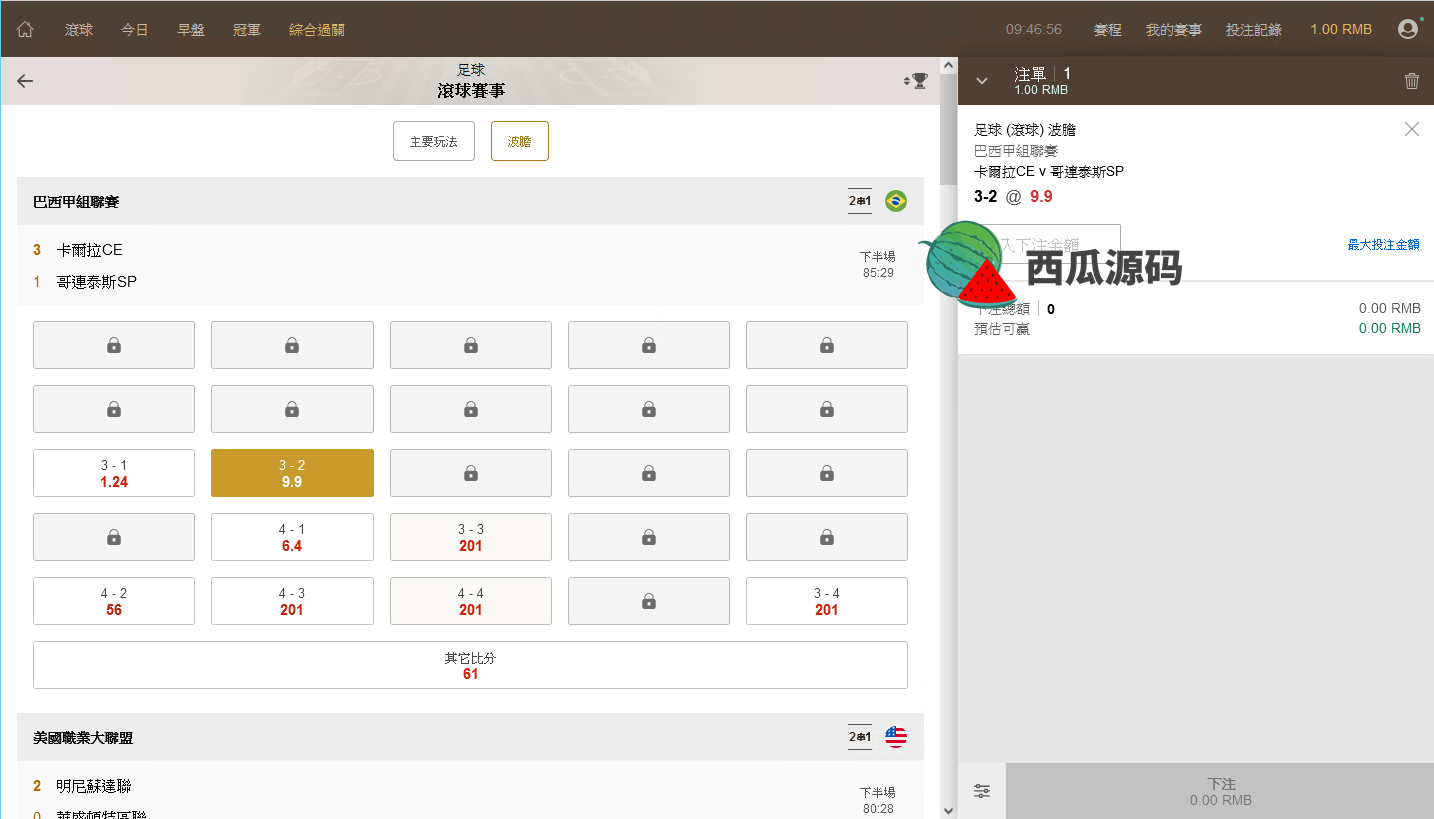
Task: Delete bet slip with trash icon
Action: point(1412,81)
